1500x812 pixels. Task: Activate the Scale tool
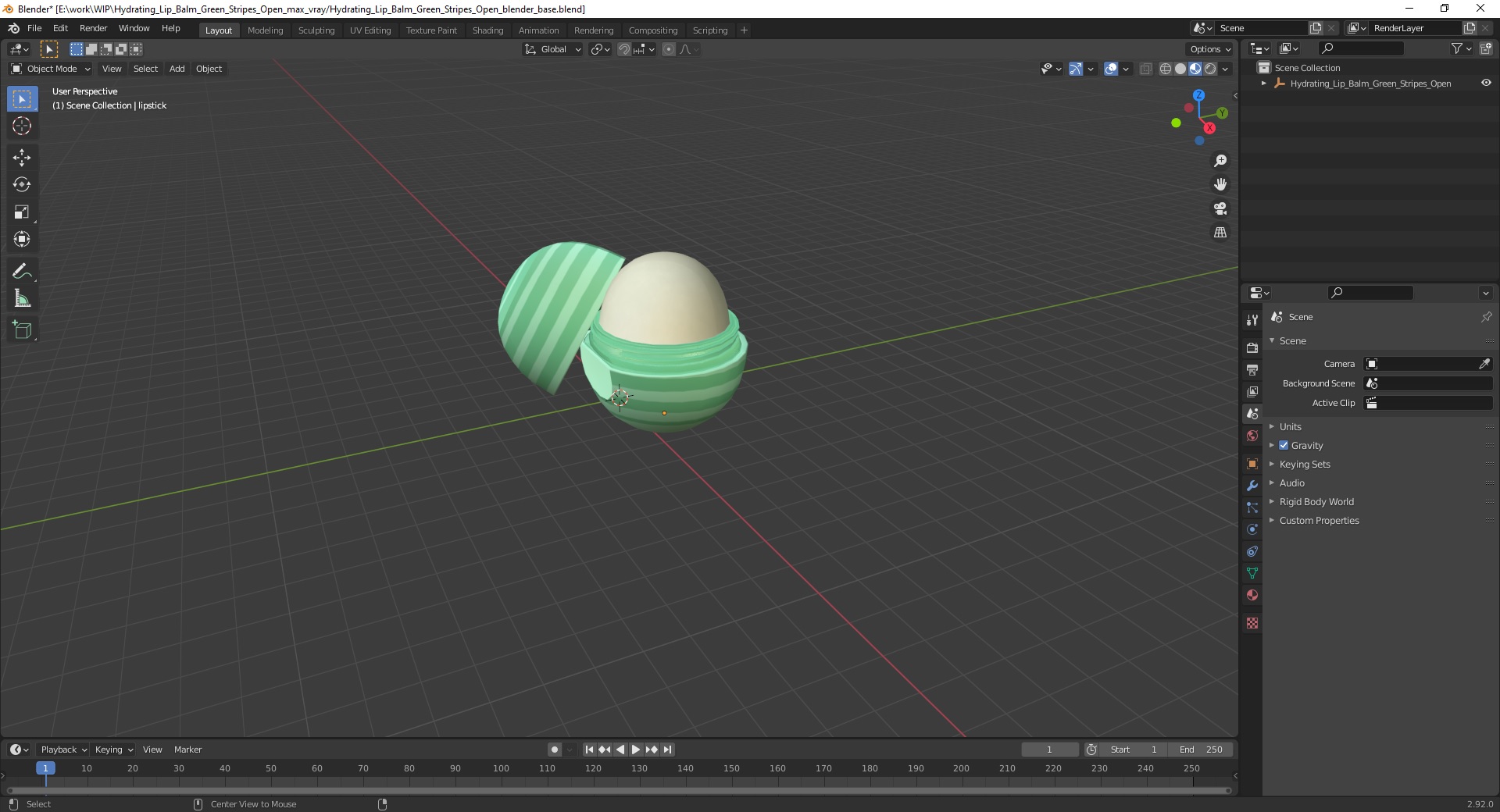[x=22, y=212]
